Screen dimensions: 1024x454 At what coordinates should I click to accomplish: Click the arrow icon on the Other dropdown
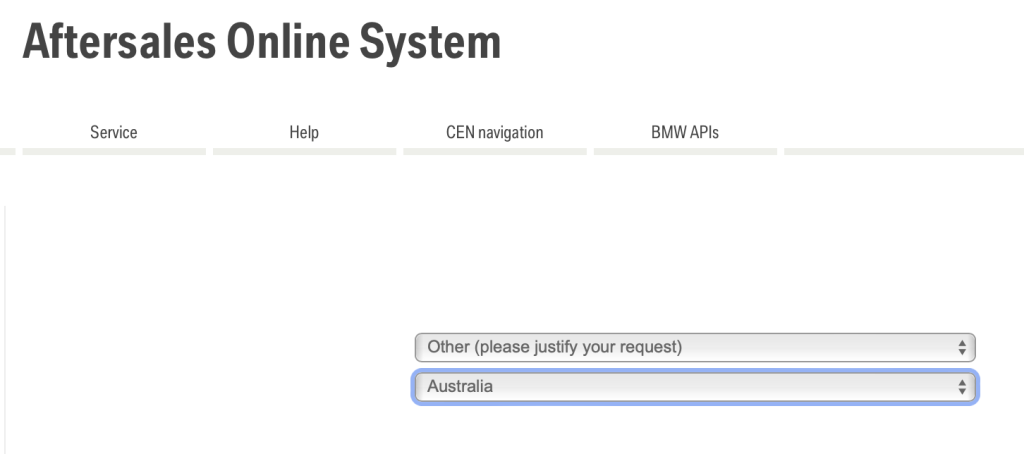tap(962, 348)
